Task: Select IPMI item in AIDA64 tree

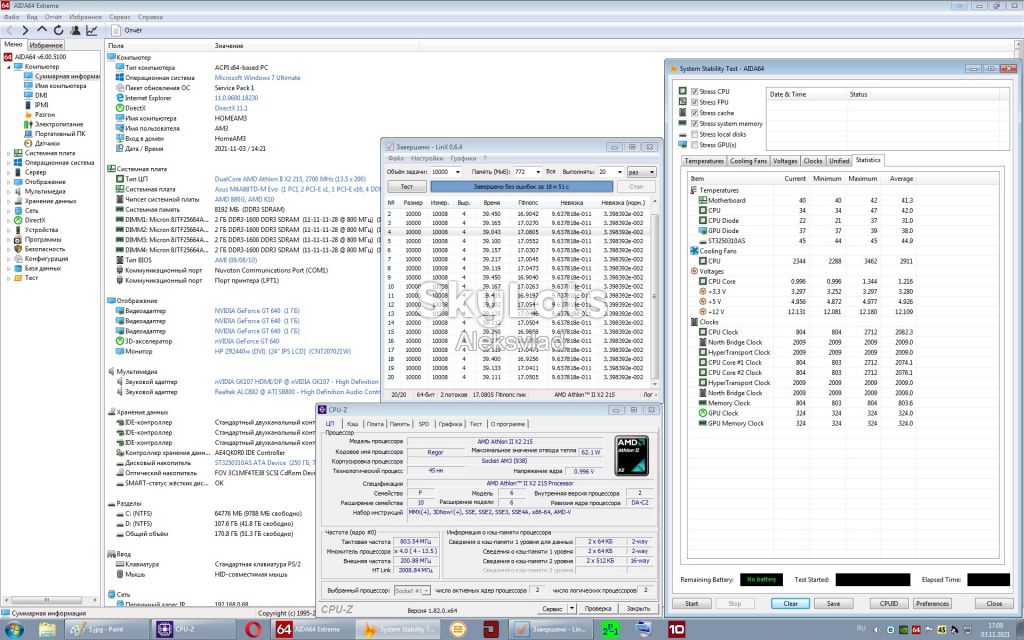Action: tap(41, 104)
